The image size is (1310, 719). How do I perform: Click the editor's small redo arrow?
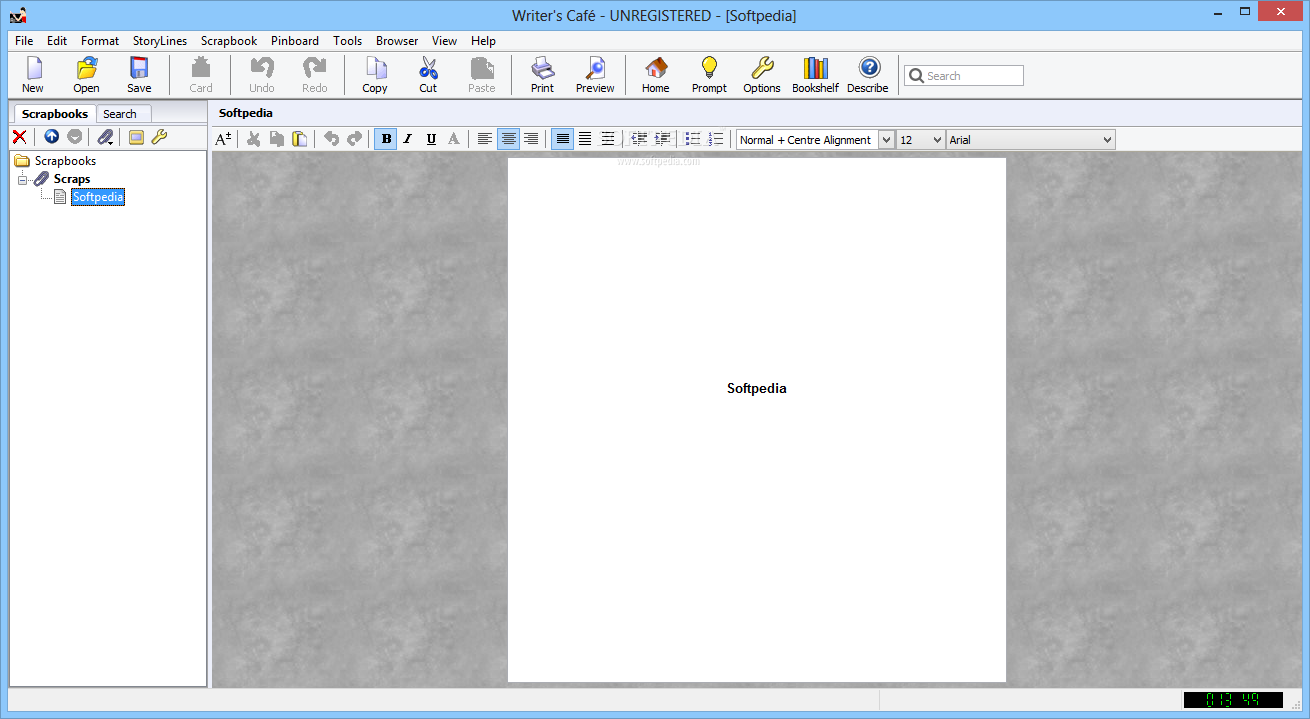coord(354,139)
